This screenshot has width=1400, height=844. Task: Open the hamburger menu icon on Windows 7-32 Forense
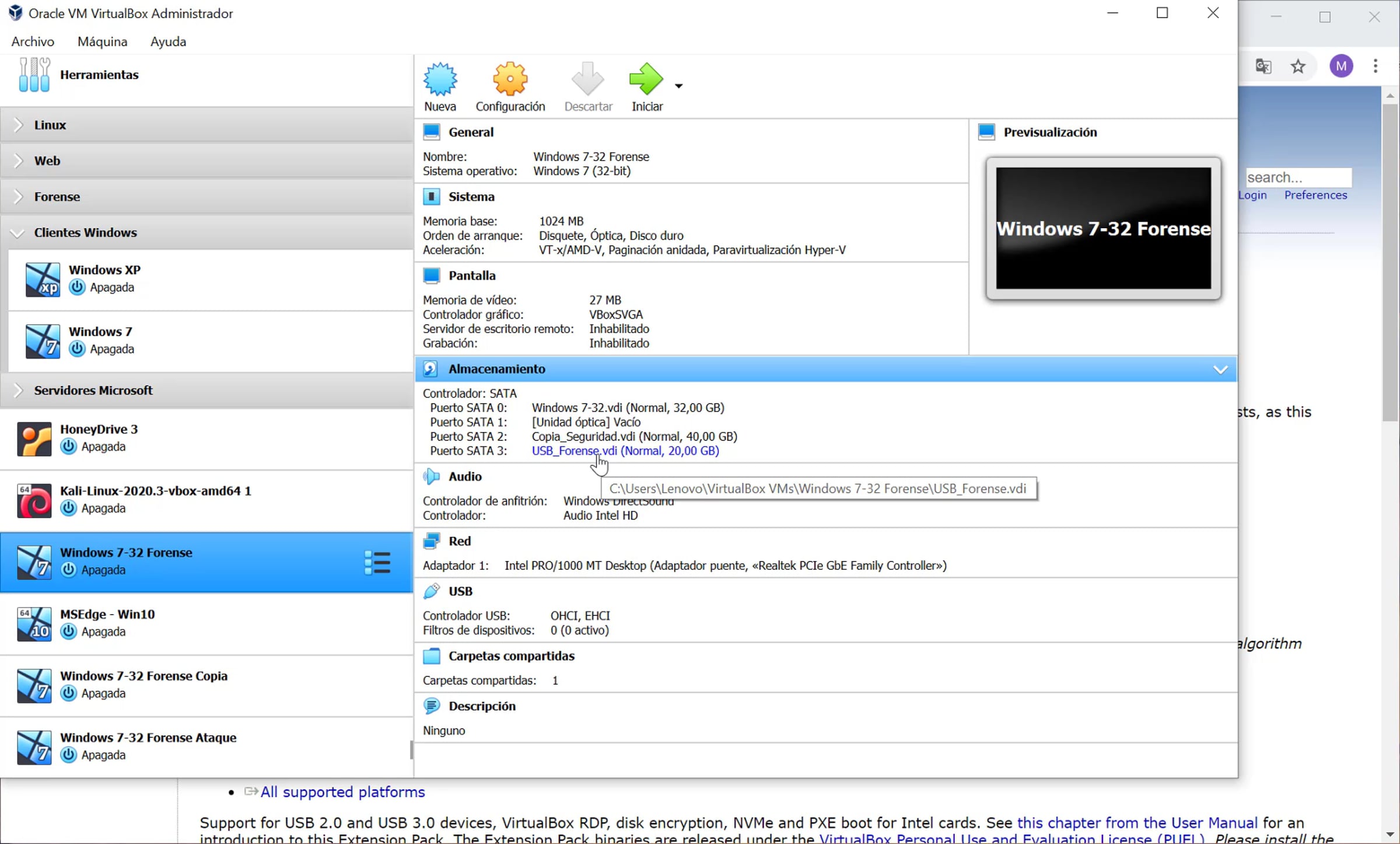click(377, 563)
